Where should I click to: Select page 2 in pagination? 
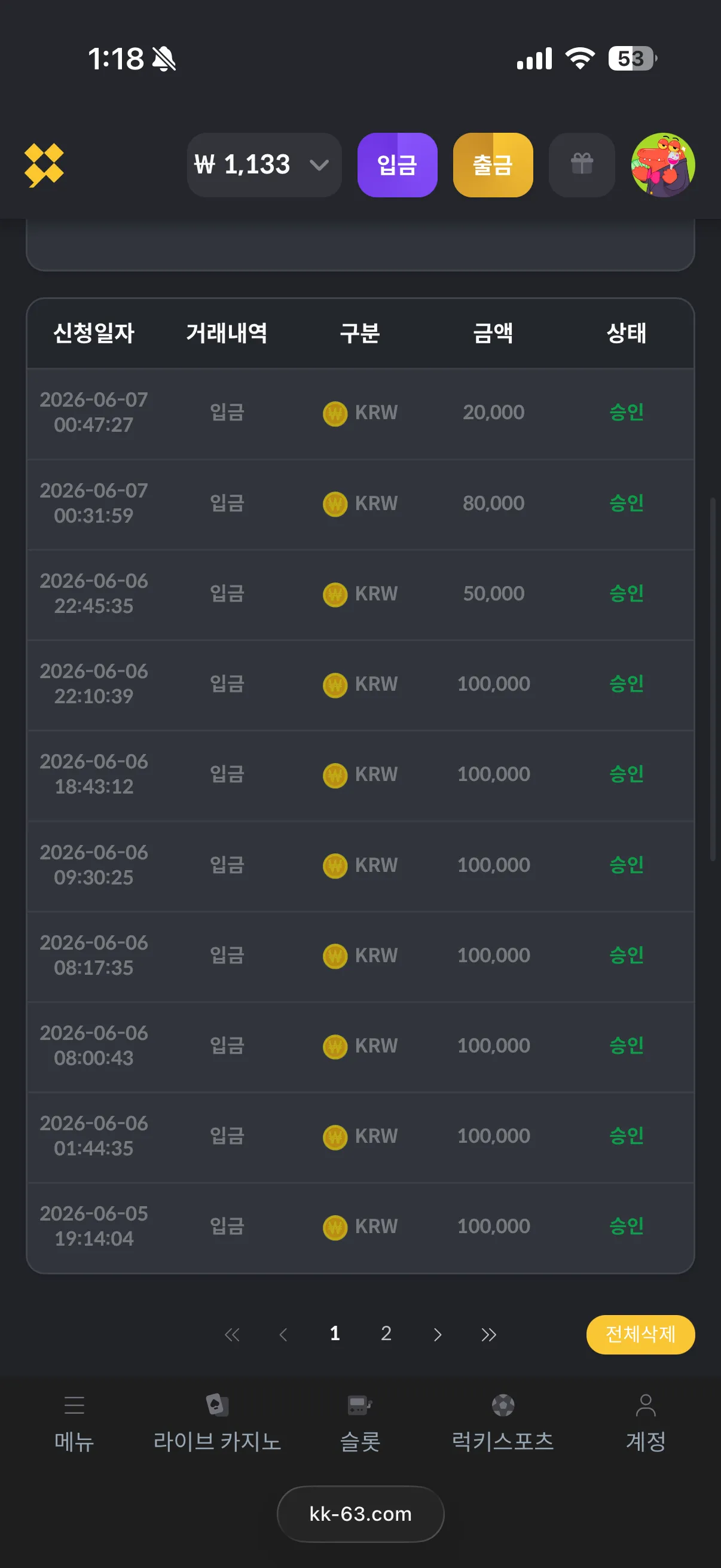pyautogui.click(x=386, y=1334)
